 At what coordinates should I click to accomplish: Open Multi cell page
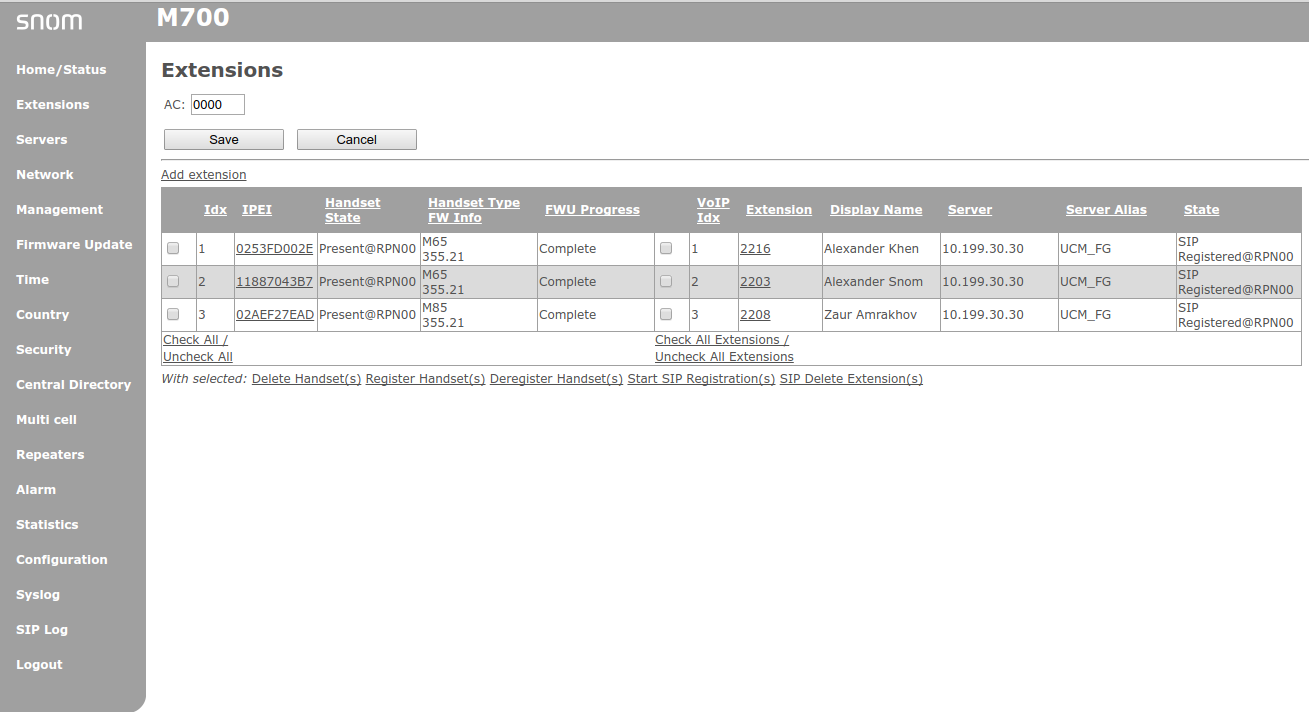[x=46, y=420]
